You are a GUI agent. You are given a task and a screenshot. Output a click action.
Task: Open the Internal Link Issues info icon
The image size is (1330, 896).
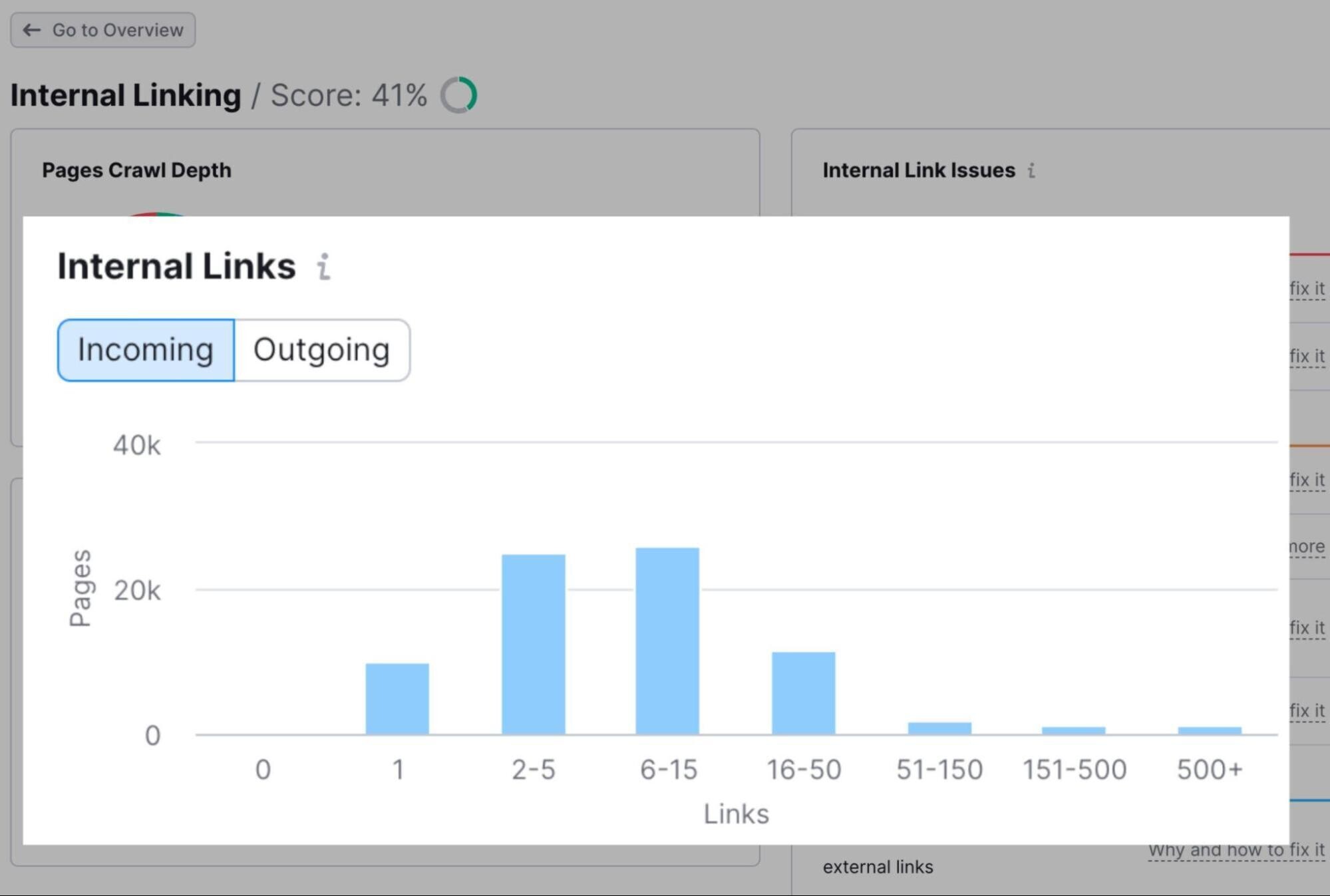(x=1031, y=170)
